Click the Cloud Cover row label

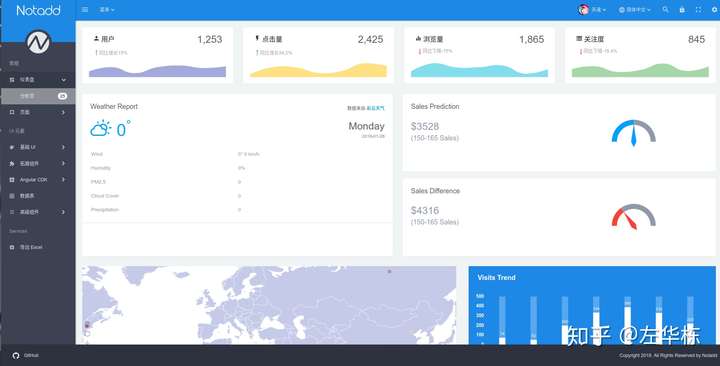[105, 196]
